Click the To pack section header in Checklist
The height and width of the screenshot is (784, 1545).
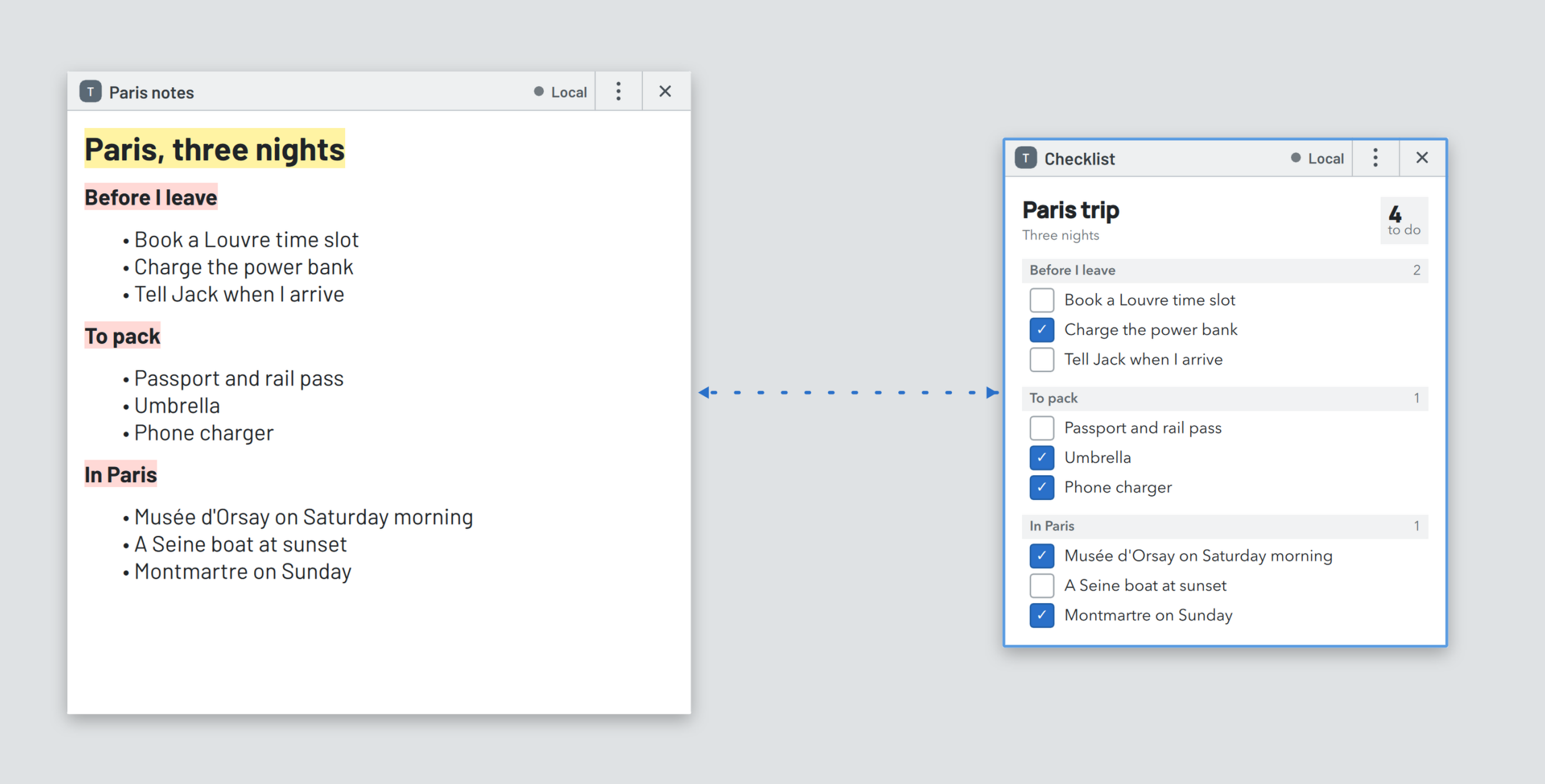(x=1225, y=398)
